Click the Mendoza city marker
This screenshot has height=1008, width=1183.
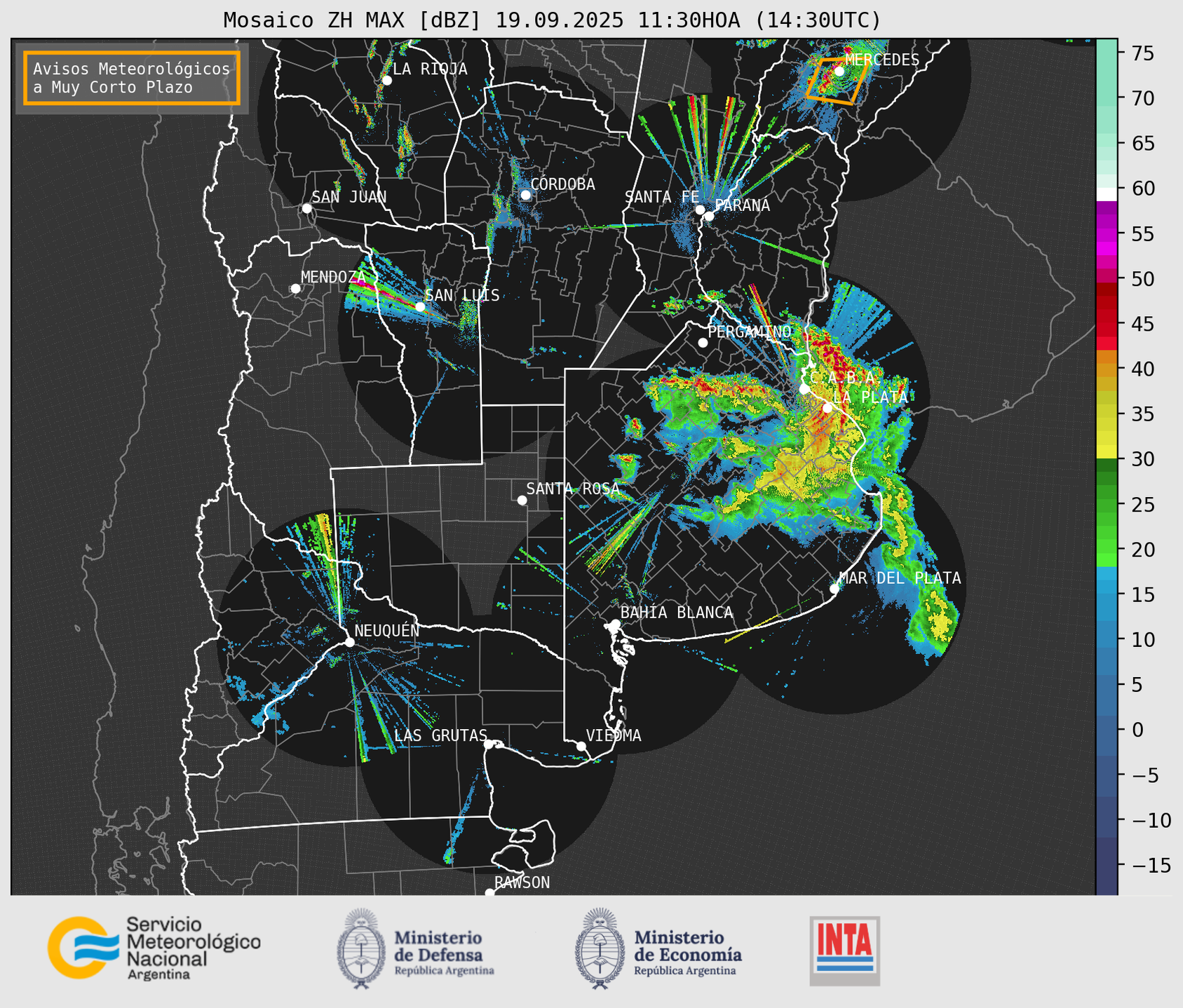pyautogui.click(x=295, y=289)
